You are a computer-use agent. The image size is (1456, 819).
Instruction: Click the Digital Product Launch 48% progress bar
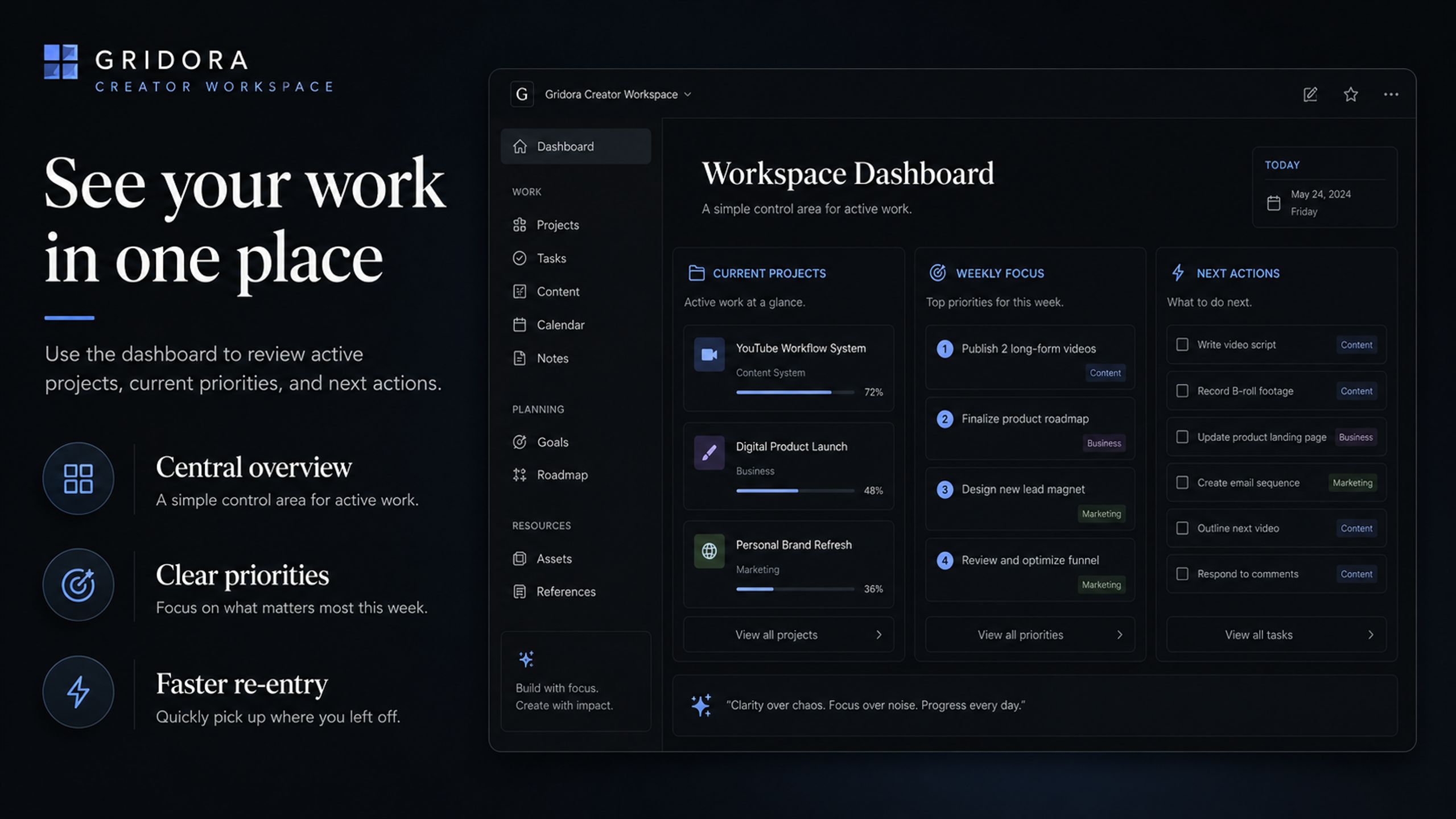pyautogui.click(x=795, y=491)
